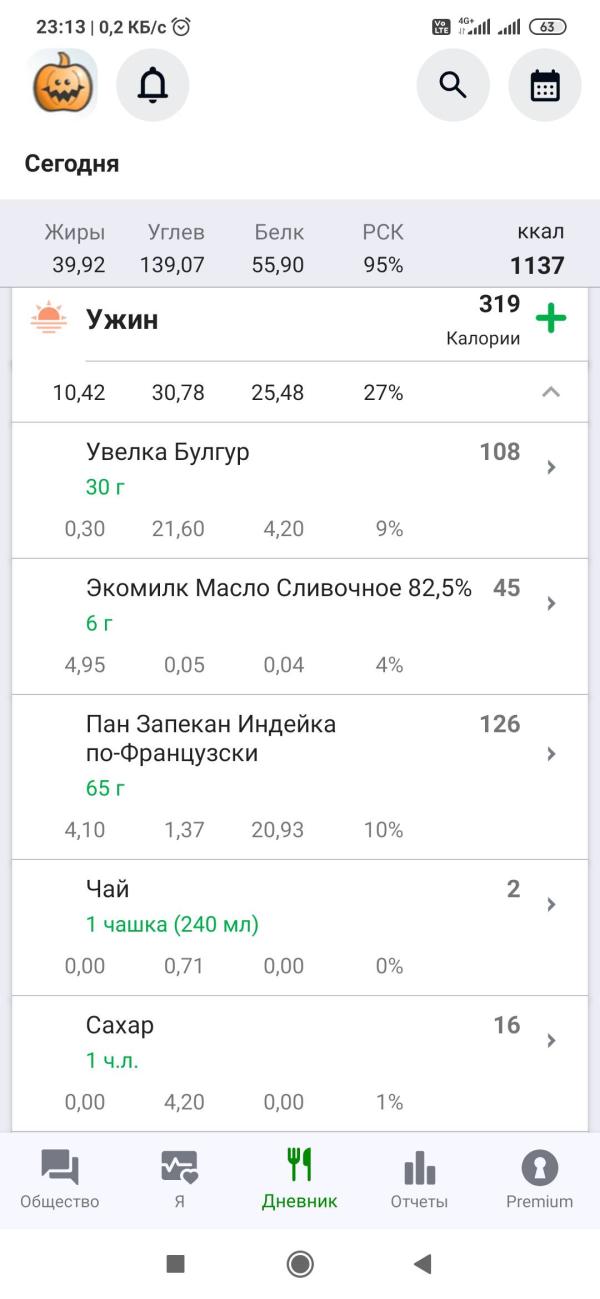Select the Дневник tab
The height and width of the screenshot is (1299, 600).
(300, 1180)
